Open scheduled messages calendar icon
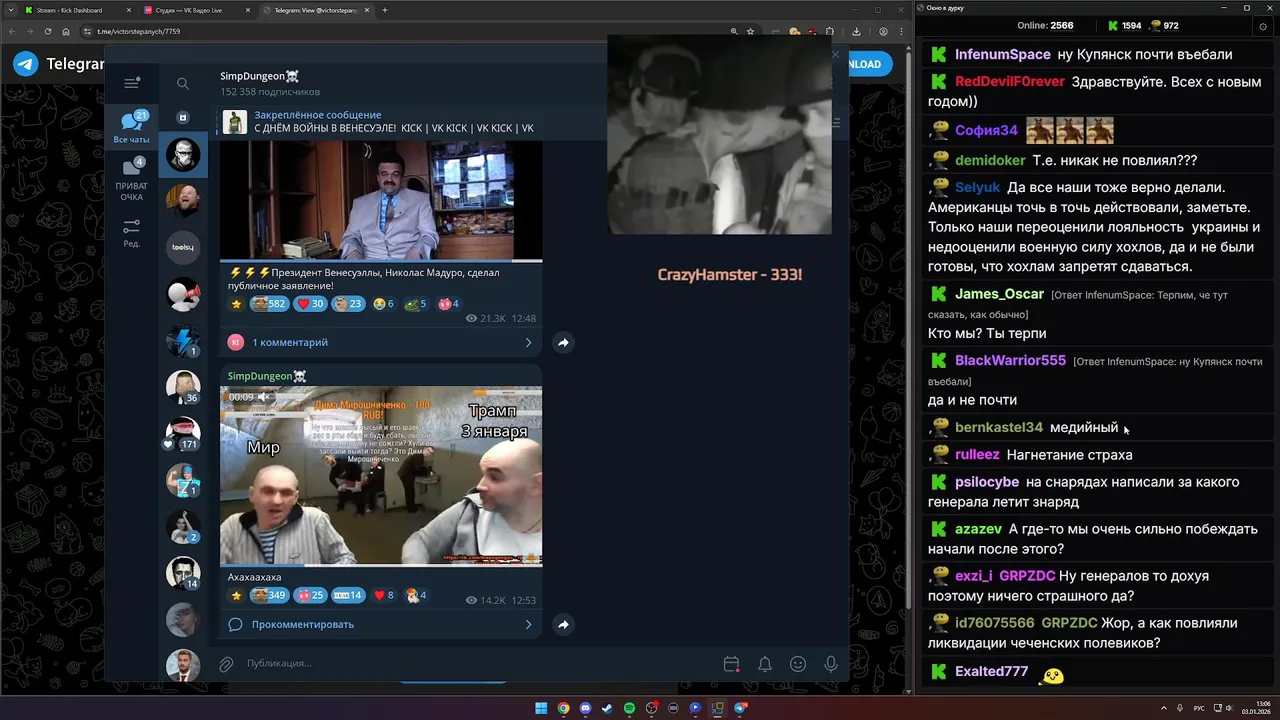 (x=731, y=664)
